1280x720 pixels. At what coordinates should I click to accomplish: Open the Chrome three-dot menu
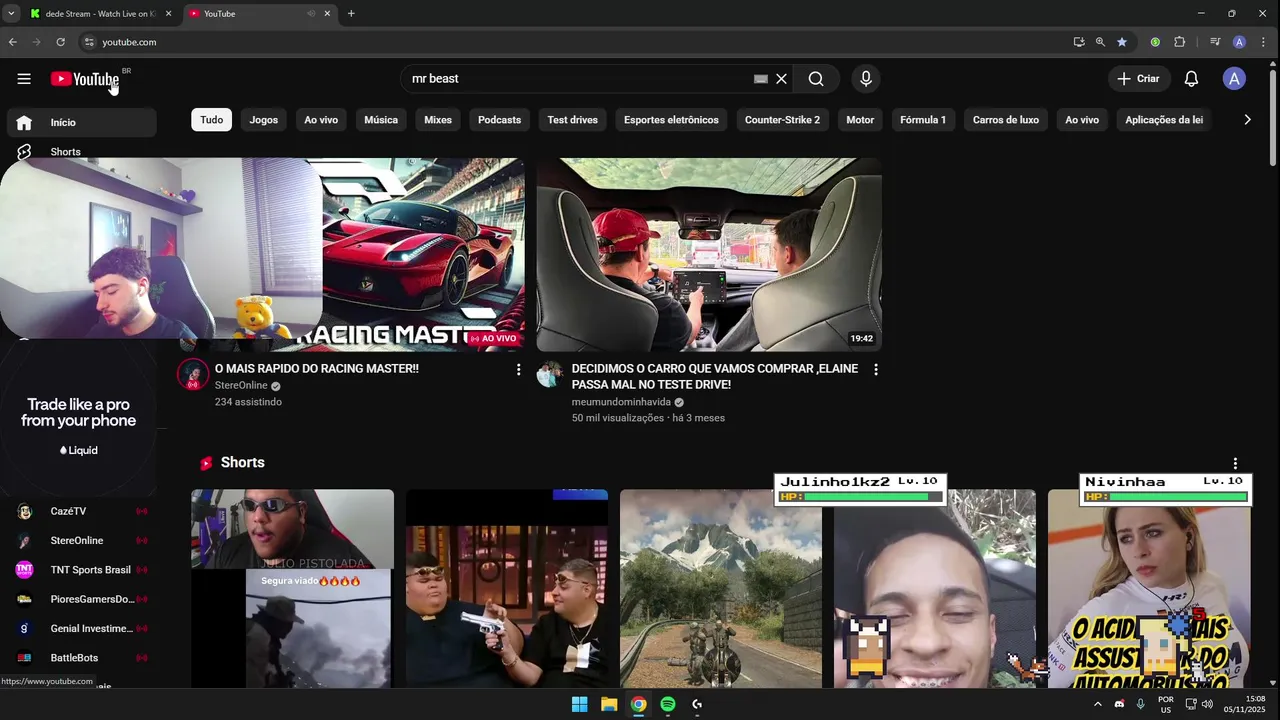click(x=1264, y=42)
